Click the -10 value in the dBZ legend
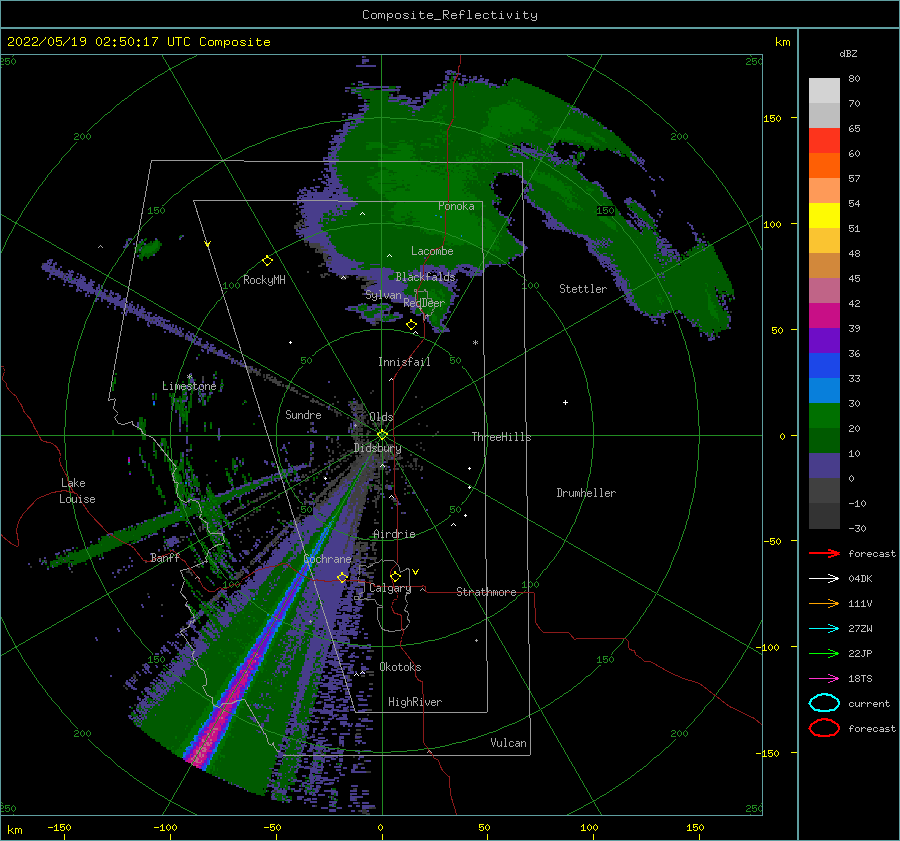 click(x=857, y=503)
